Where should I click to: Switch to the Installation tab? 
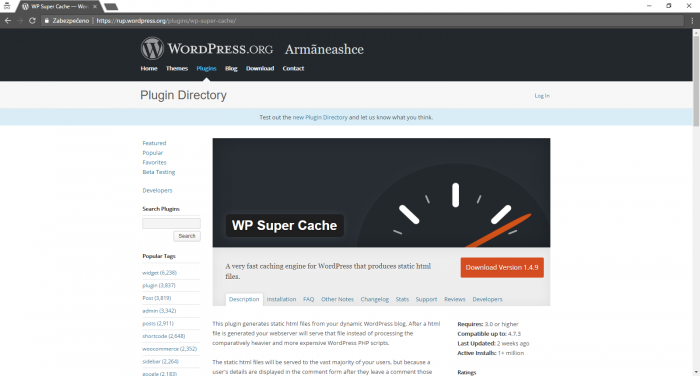(x=281, y=299)
